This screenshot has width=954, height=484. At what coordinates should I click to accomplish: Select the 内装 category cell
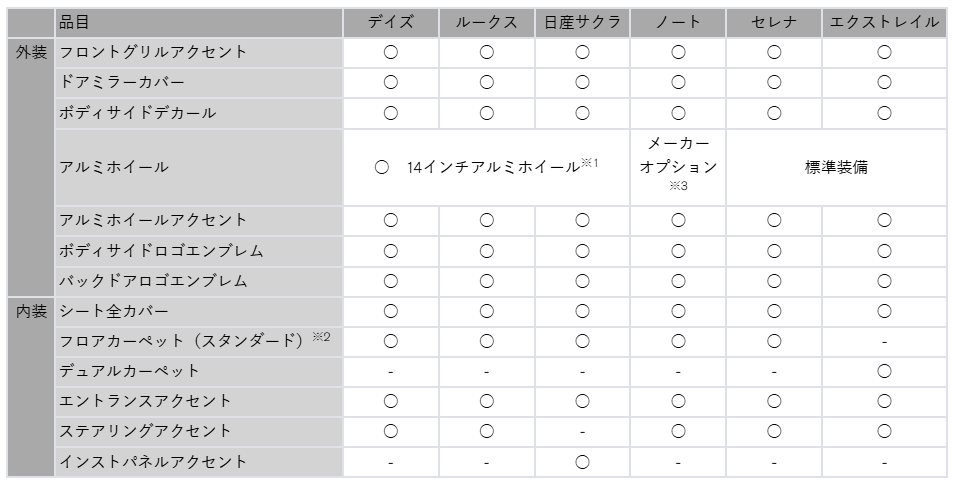(31, 311)
